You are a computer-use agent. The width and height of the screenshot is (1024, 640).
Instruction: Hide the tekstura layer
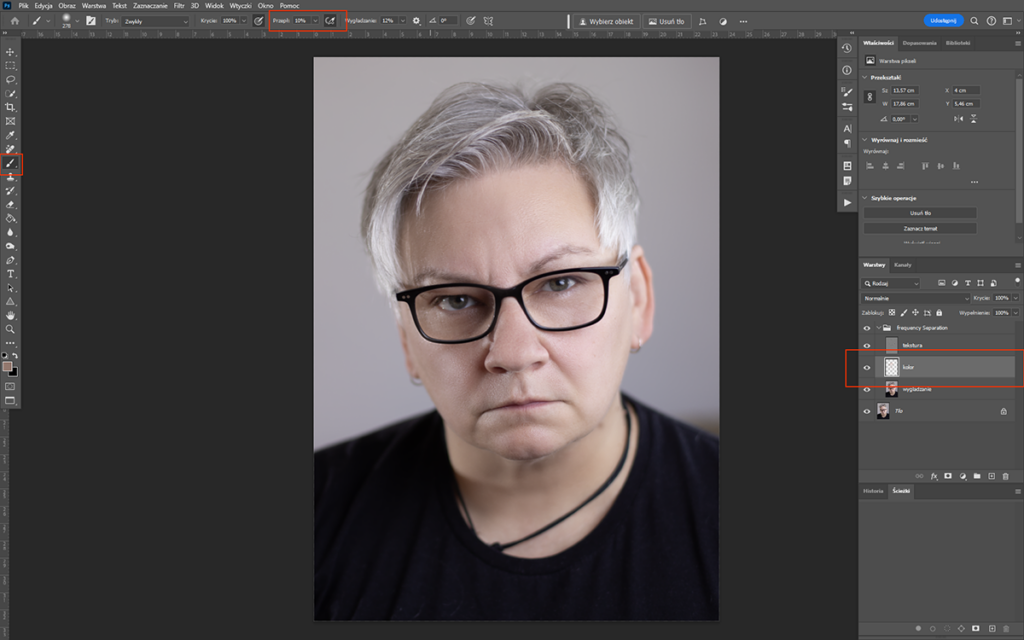tap(867, 345)
